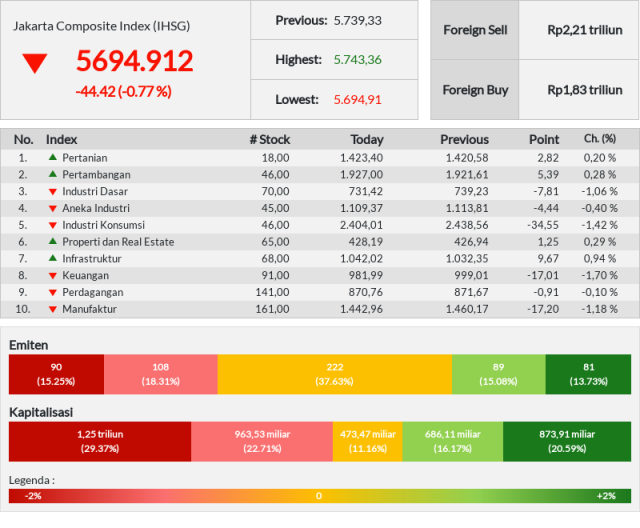
Task: Click the -2% end of the legend bar
Action: pos(33,496)
